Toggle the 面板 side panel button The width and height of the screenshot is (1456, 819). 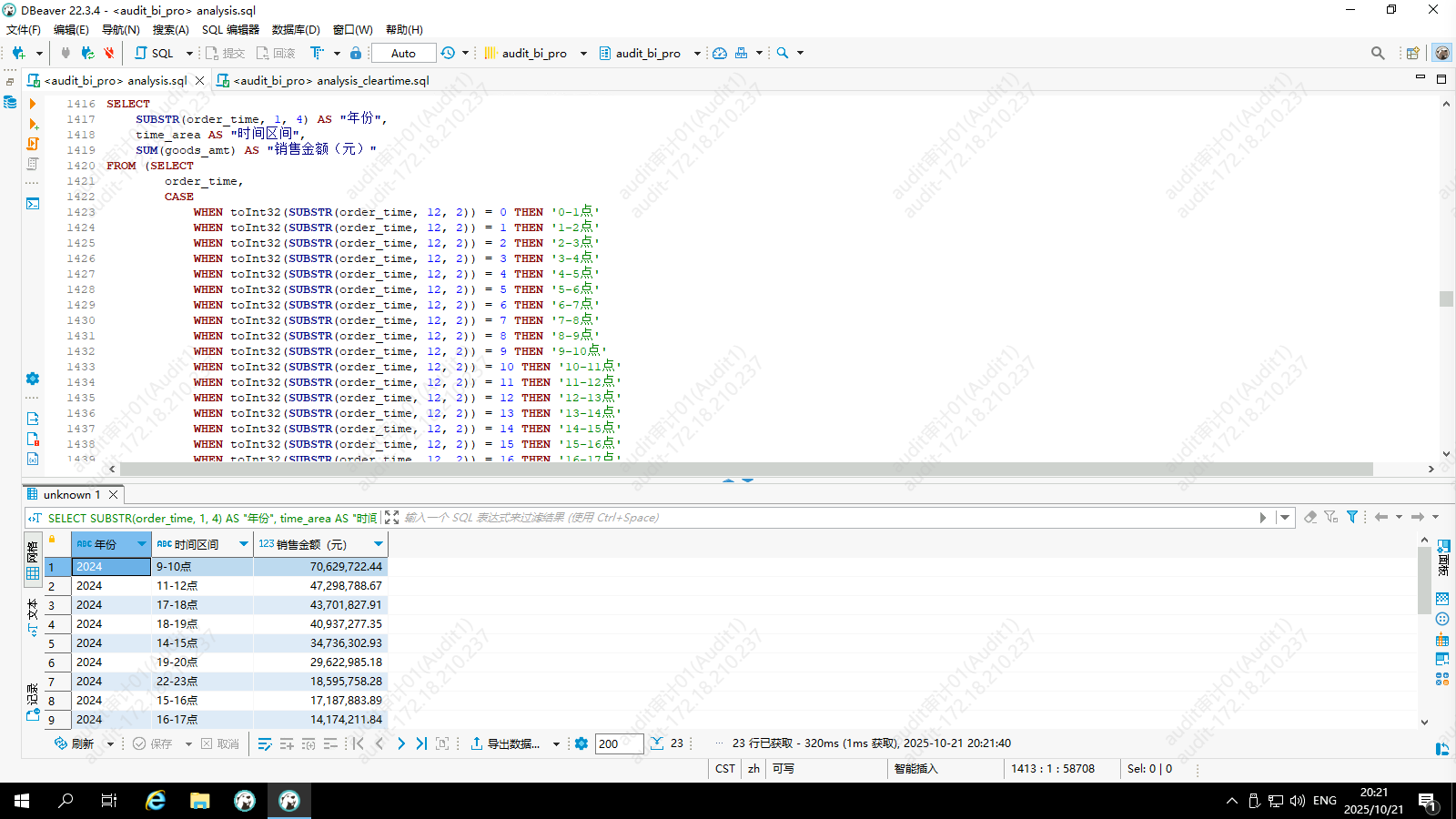pyautogui.click(x=1443, y=556)
